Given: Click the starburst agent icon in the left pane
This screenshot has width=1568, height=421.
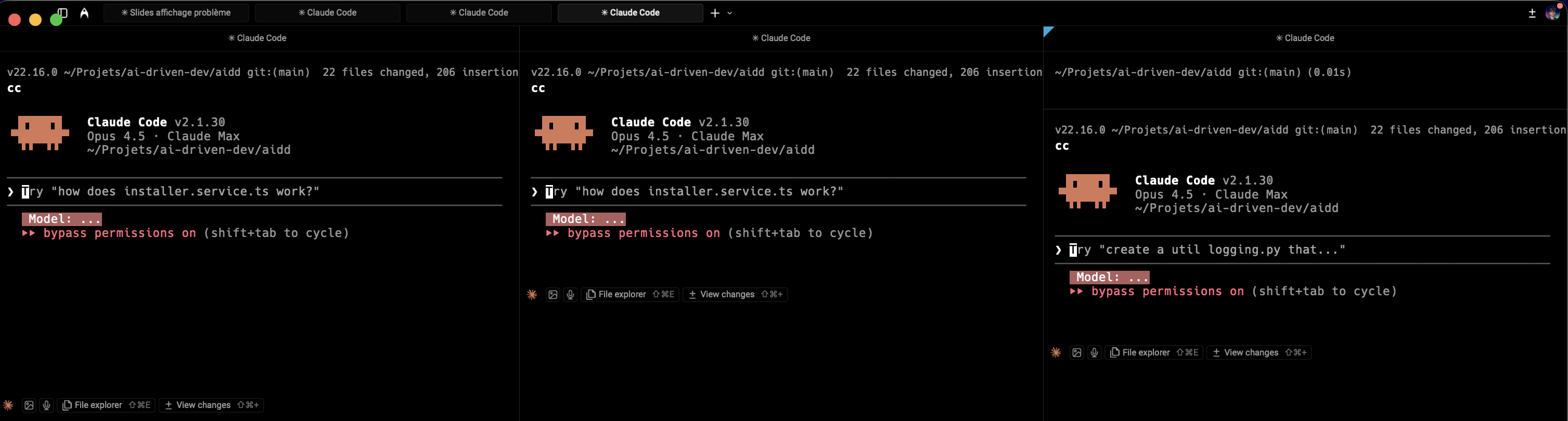Looking at the screenshot, I should click(8, 405).
